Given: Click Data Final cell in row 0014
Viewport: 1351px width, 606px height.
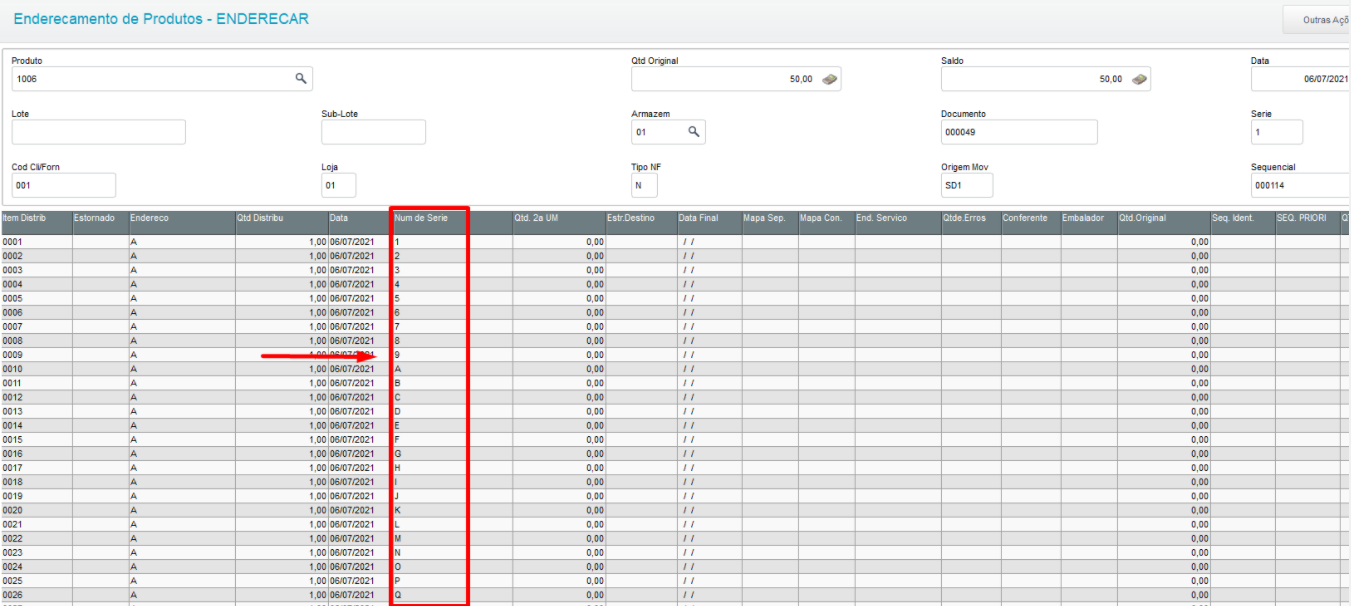Looking at the screenshot, I should 709,426.
